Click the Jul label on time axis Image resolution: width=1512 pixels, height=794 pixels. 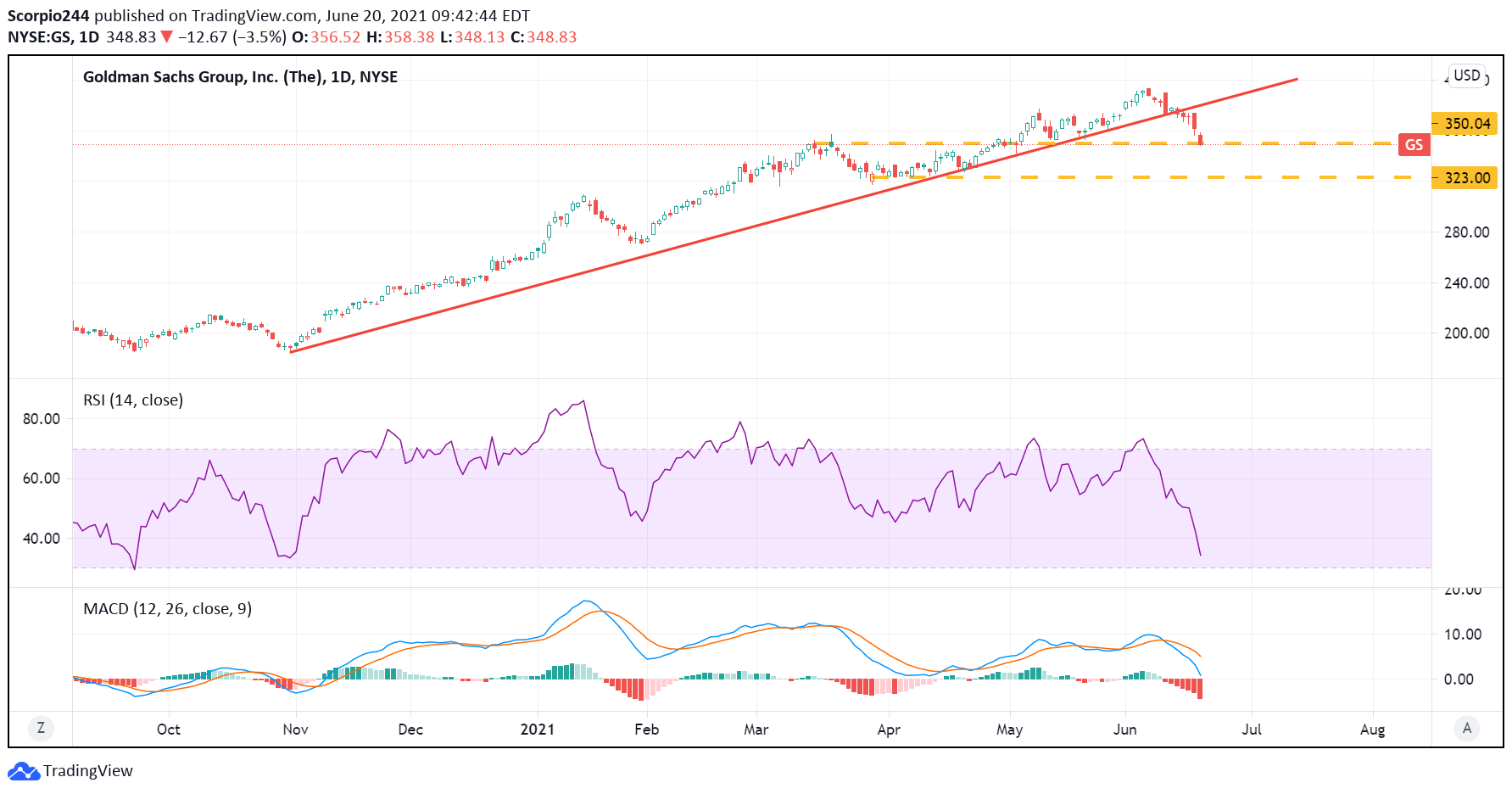point(1252,730)
